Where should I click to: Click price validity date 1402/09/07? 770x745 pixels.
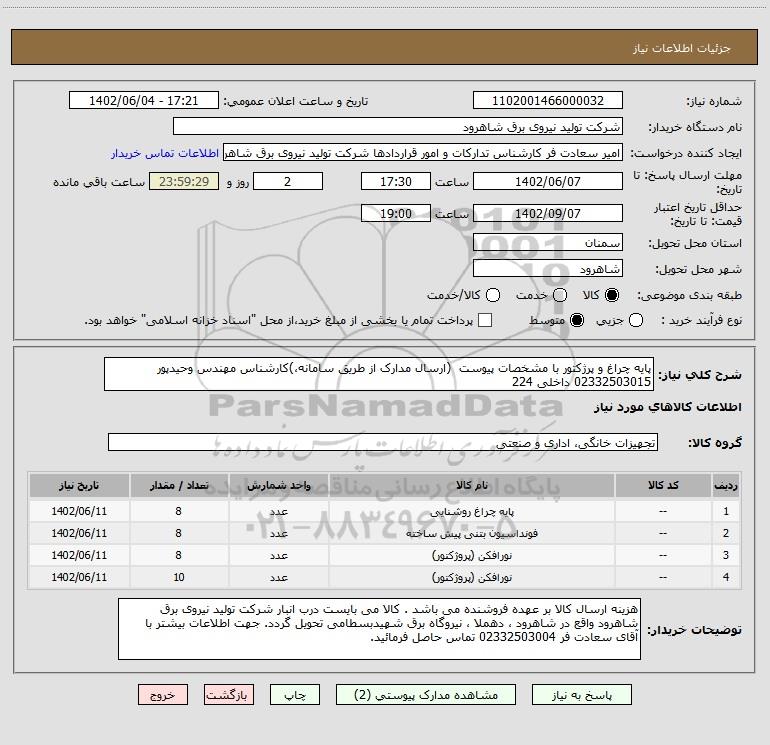(x=548, y=213)
